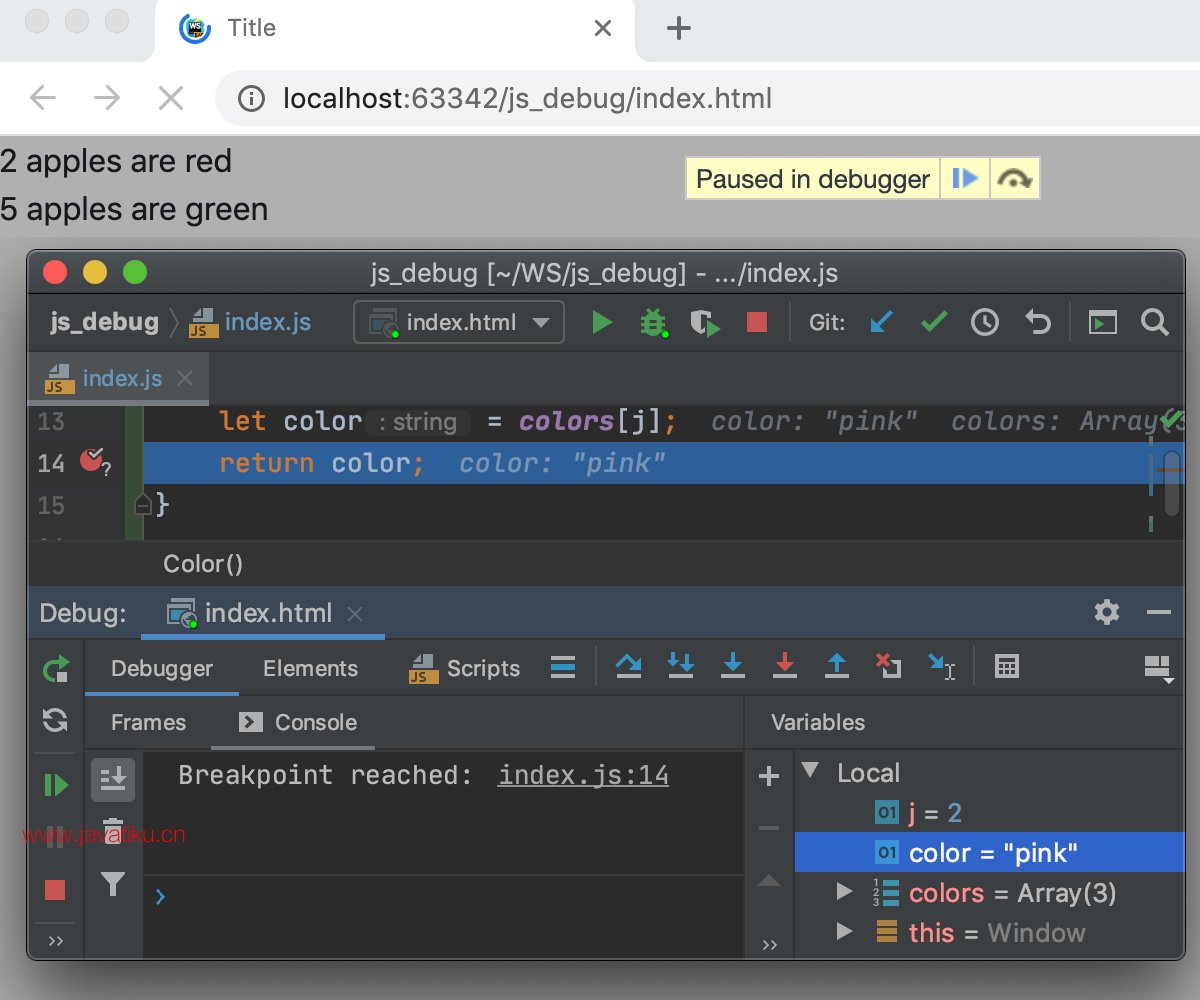Expand the colors Array(3) node
Screen dimensions: 1200x1000
(x=845, y=891)
